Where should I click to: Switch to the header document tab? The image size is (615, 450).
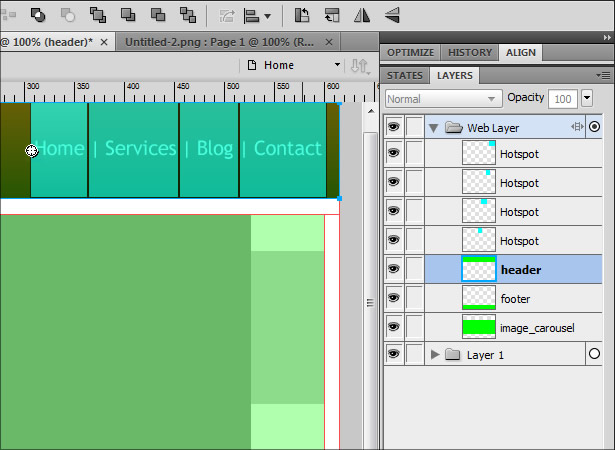[x=47, y=42]
